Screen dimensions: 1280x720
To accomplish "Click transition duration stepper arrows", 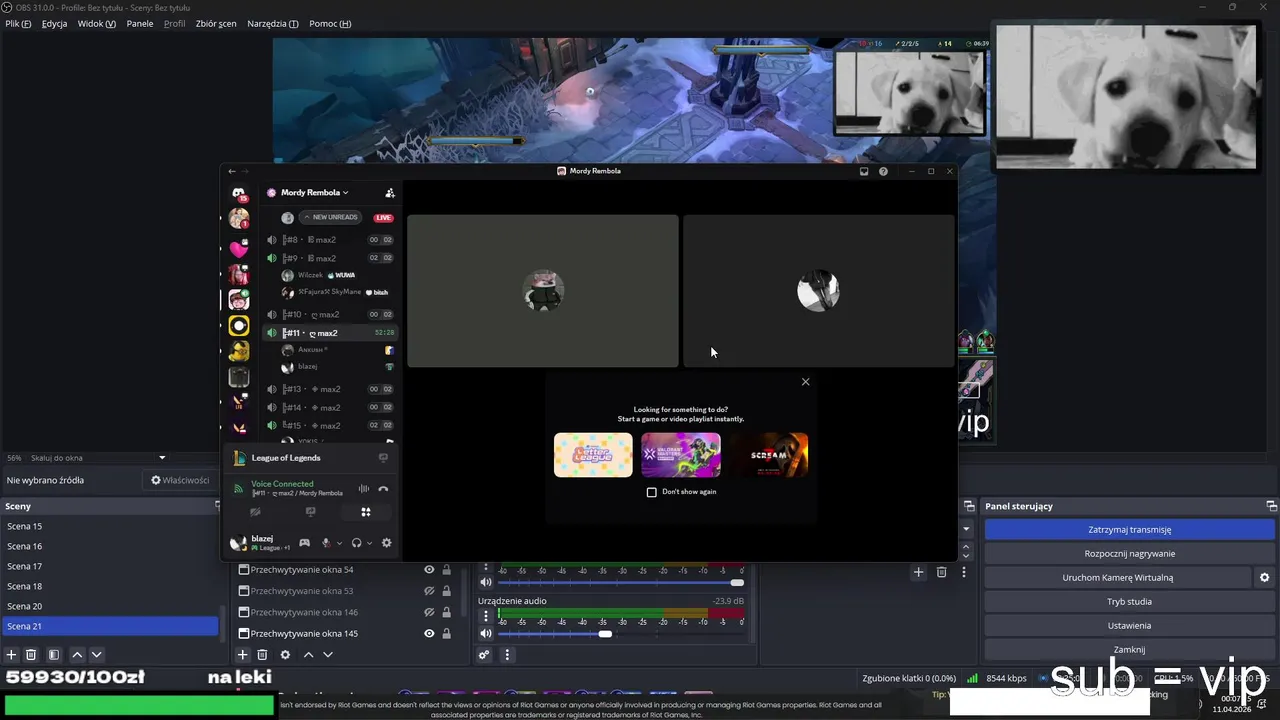I will (x=965, y=550).
